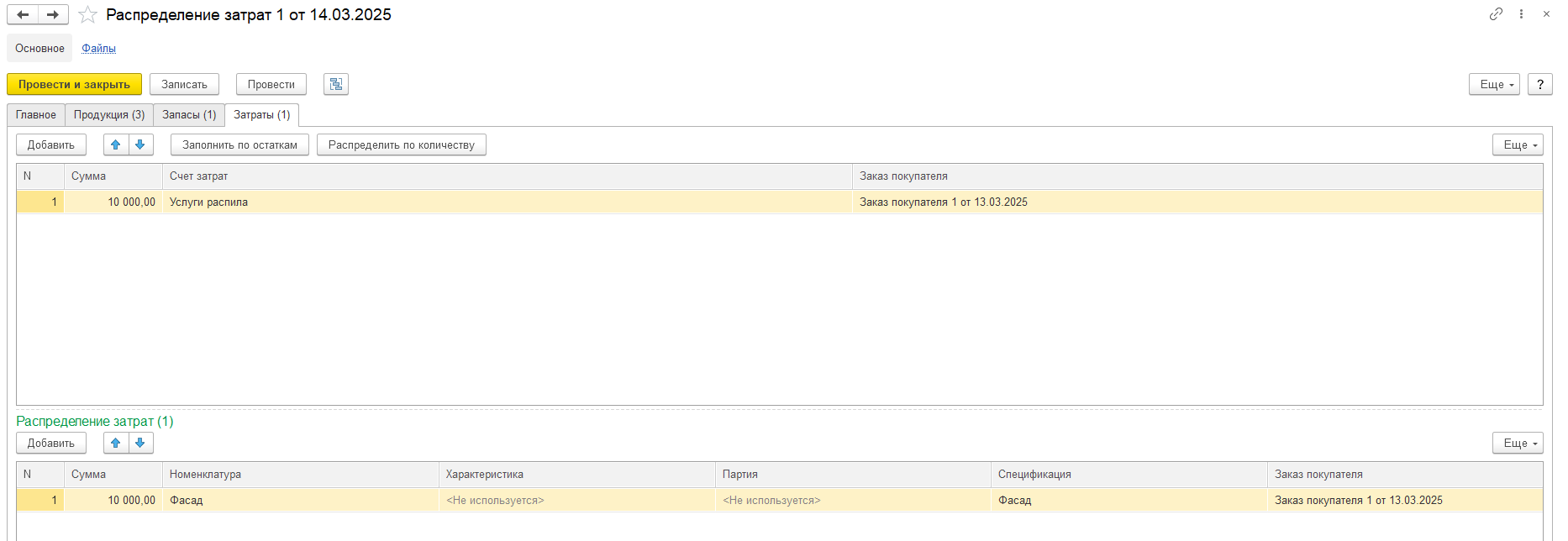1568x541 pixels.
Task: Move distribution row down in lower table
Action: coord(140,443)
